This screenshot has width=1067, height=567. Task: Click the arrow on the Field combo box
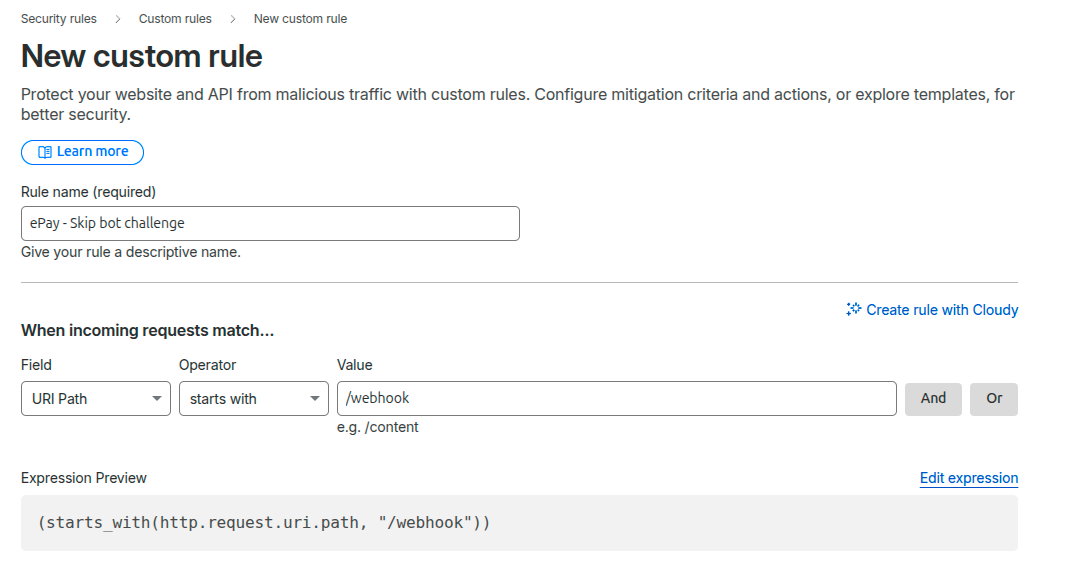[157, 399]
